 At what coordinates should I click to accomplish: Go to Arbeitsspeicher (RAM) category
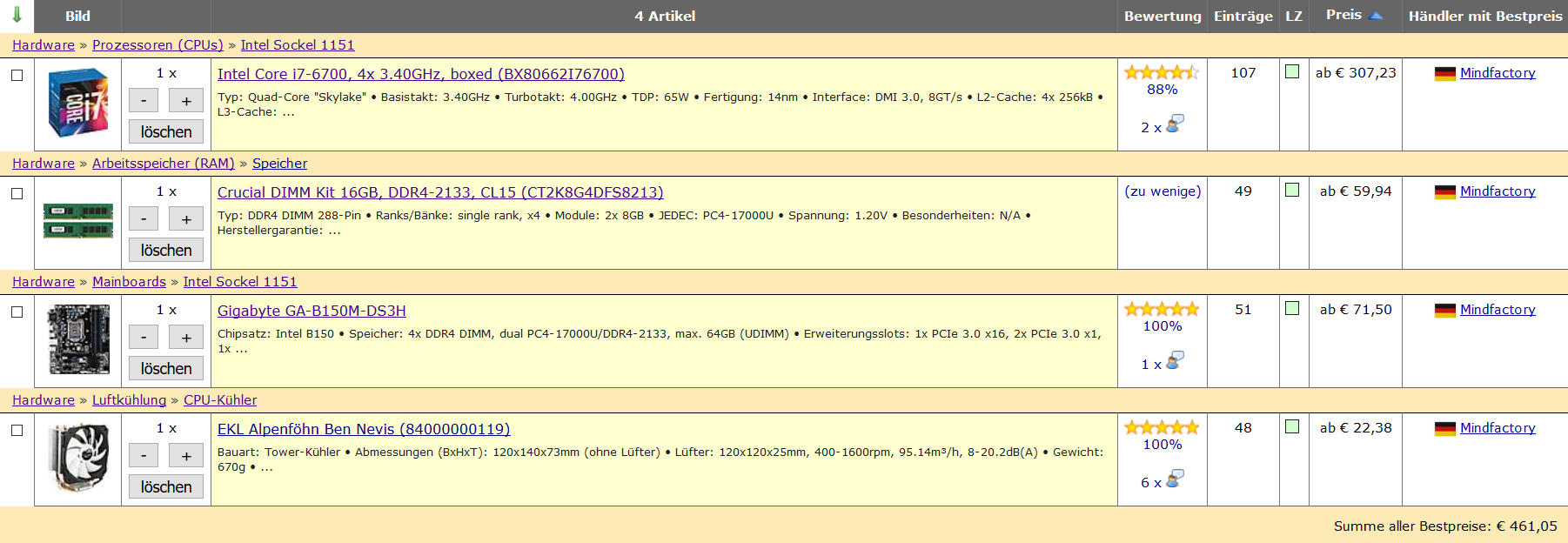coord(164,164)
